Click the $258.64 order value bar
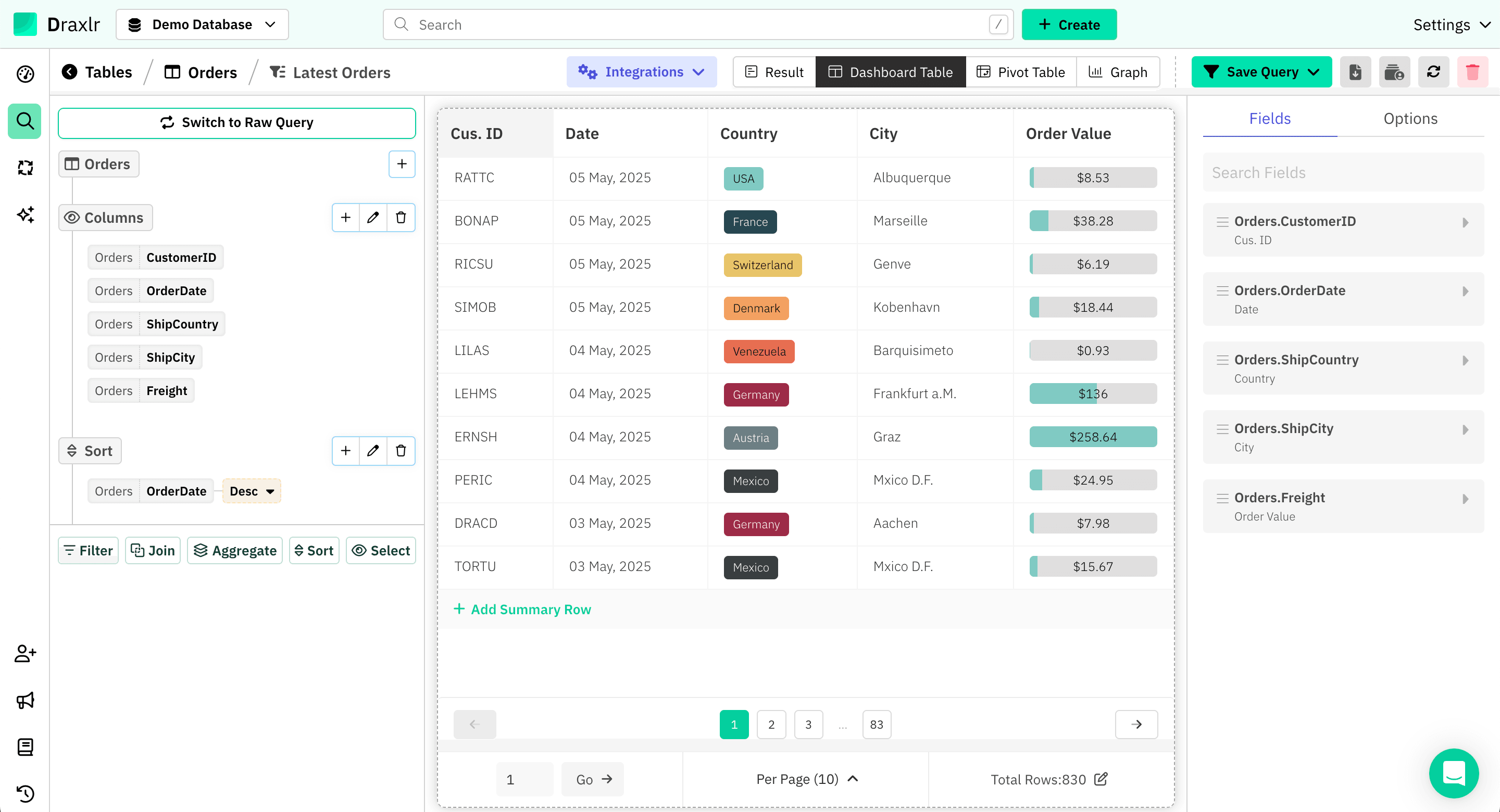Screen dimensions: 1500x812 pyautogui.click(x=1093, y=437)
